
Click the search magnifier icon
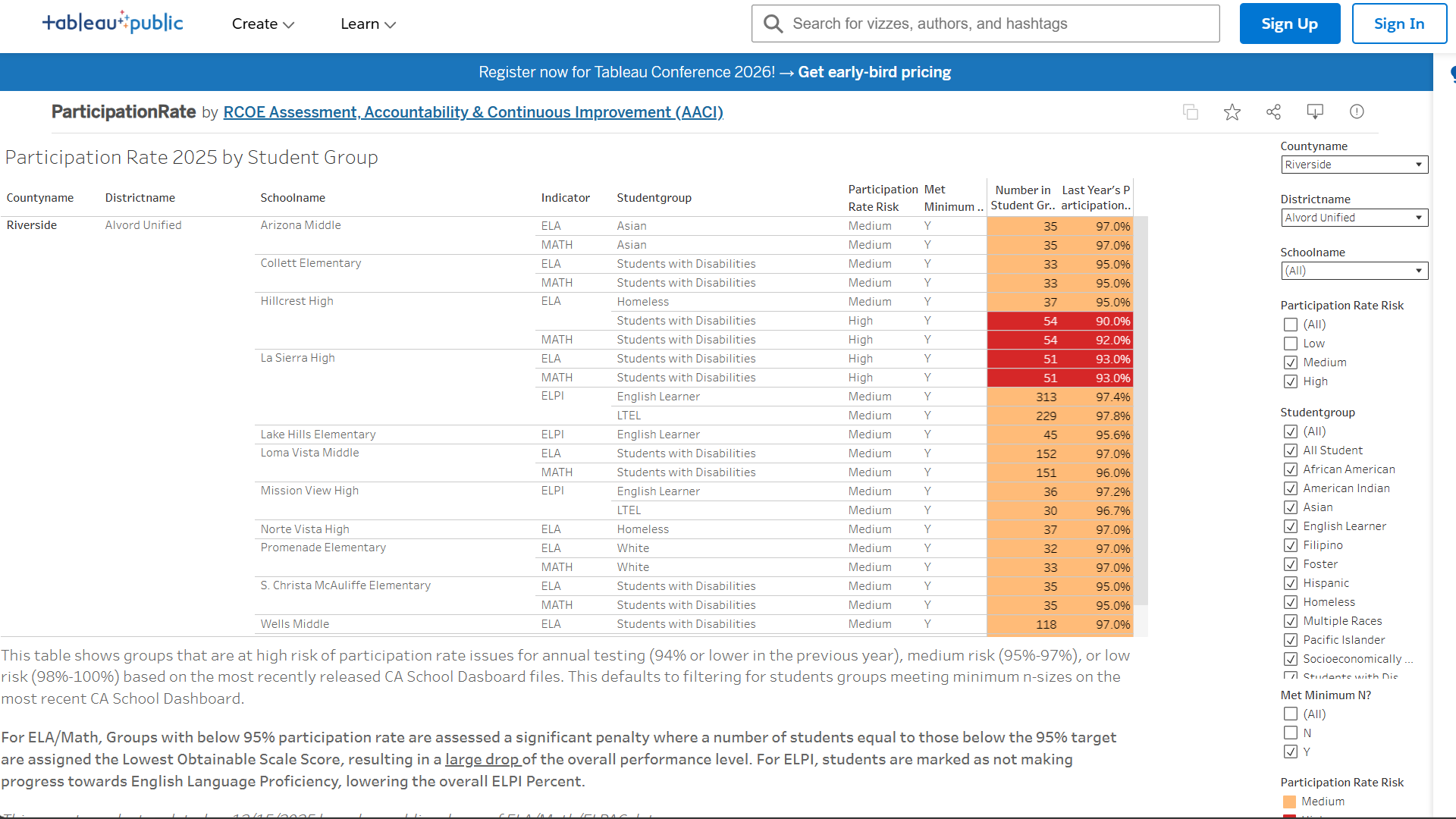[x=773, y=24]
